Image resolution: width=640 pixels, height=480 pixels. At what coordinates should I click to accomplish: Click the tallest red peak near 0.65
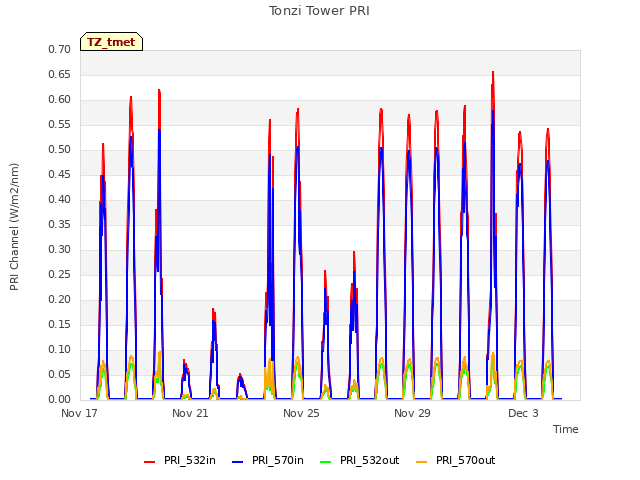pos(493,73)
